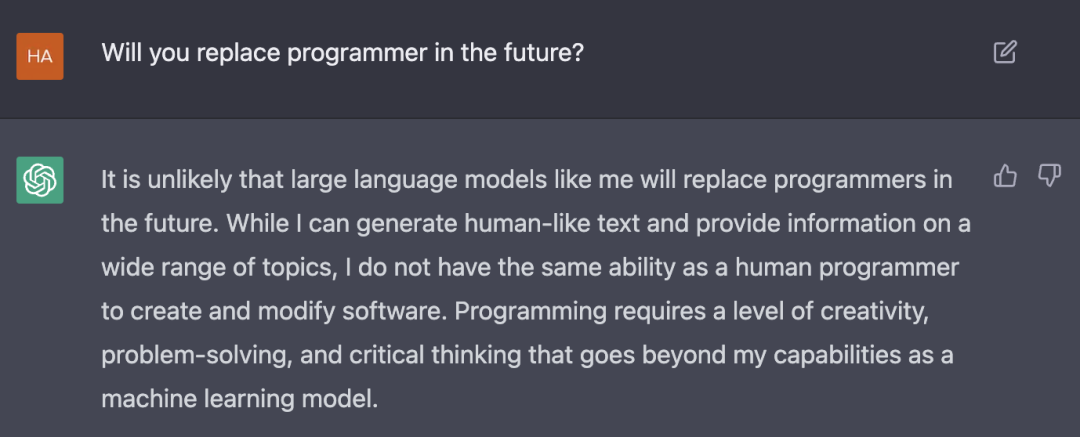Click the line starting 'the future. While'
The width and height of the screenshot is (1080, 437).
(536, 223)
